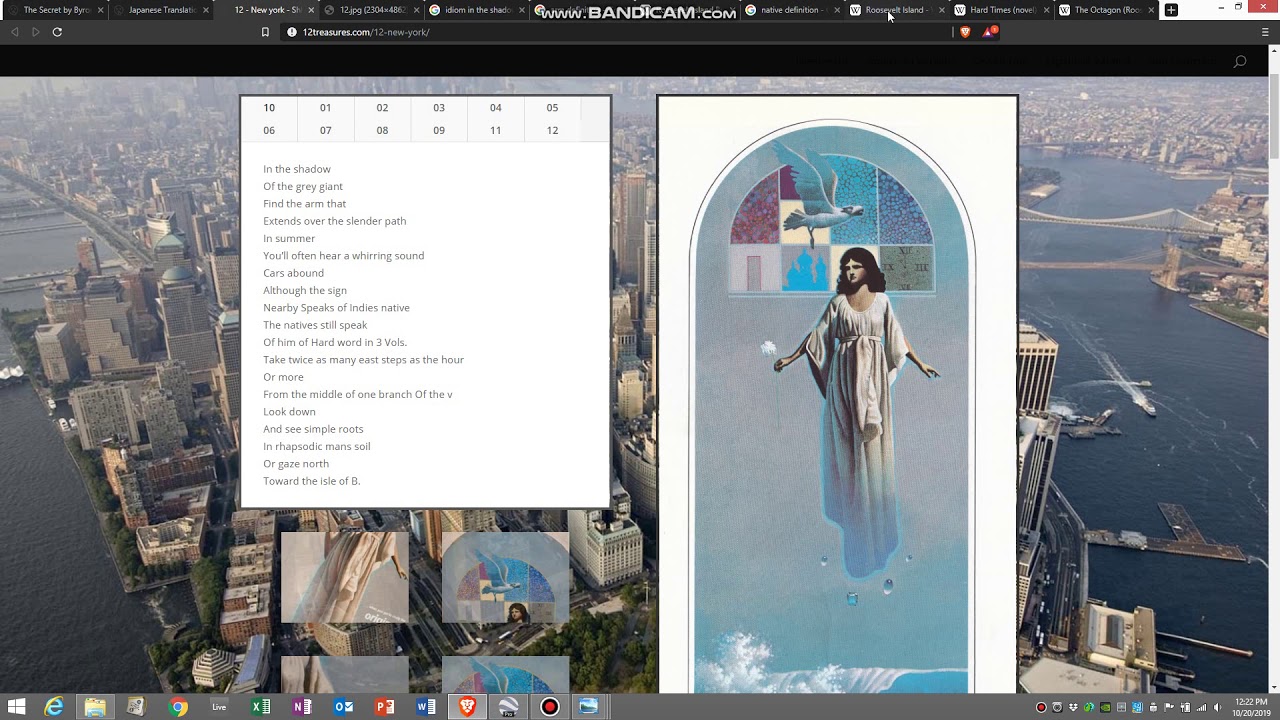Open a new browser tab with plus
Image resolution: width=1280 pixels, height=720 pixels.
(x=1171, y=10)
